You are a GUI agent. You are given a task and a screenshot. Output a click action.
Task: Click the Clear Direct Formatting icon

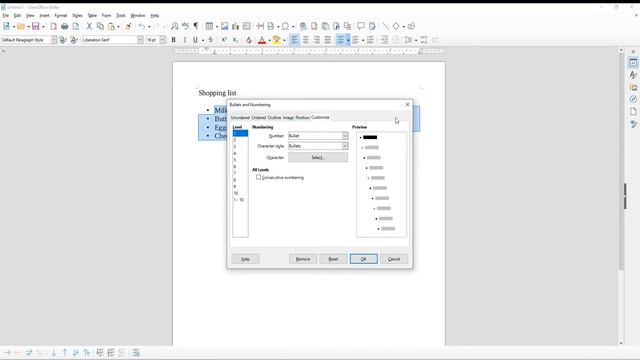click(249, 40)
